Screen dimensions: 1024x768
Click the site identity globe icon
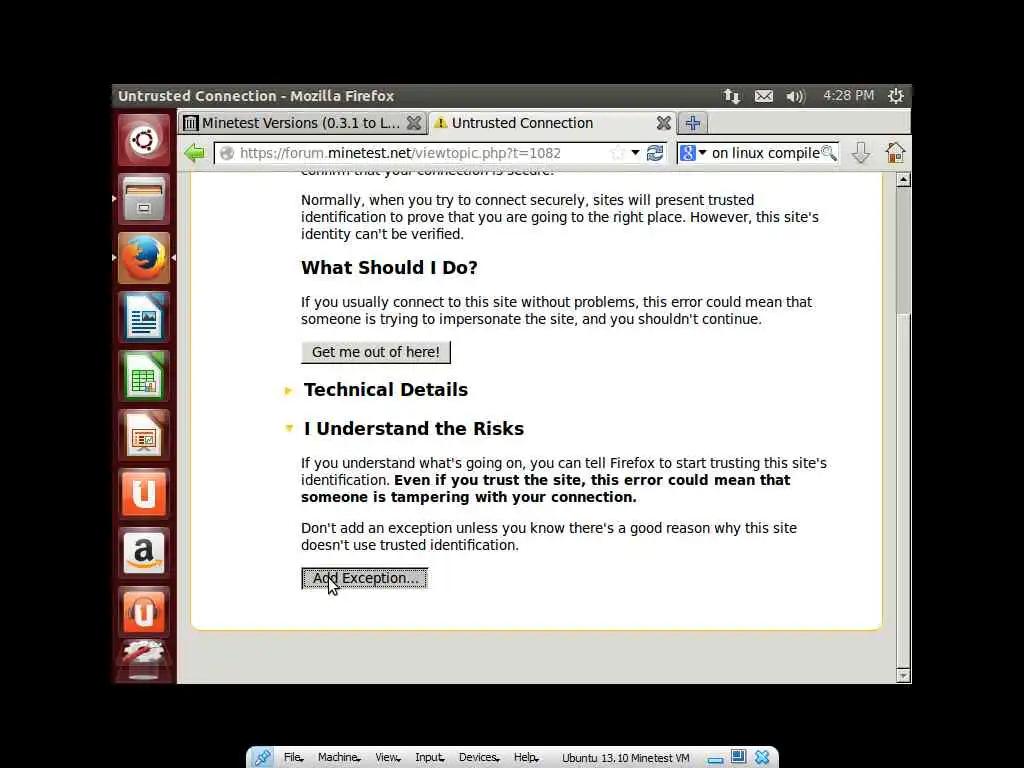[x=227, y=153]
